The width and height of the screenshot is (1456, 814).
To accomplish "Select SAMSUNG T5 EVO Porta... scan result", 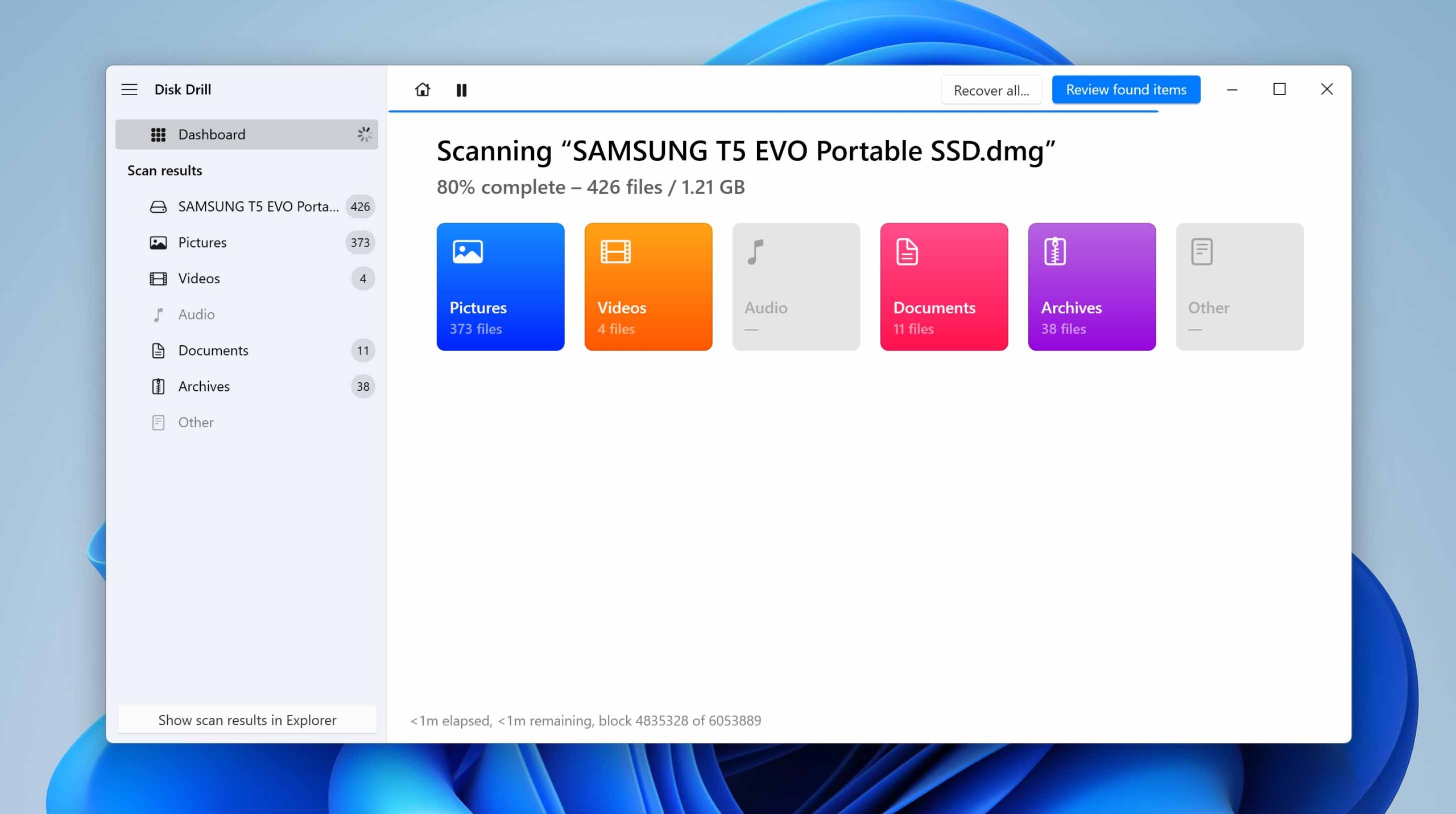I will coord(246,206).
